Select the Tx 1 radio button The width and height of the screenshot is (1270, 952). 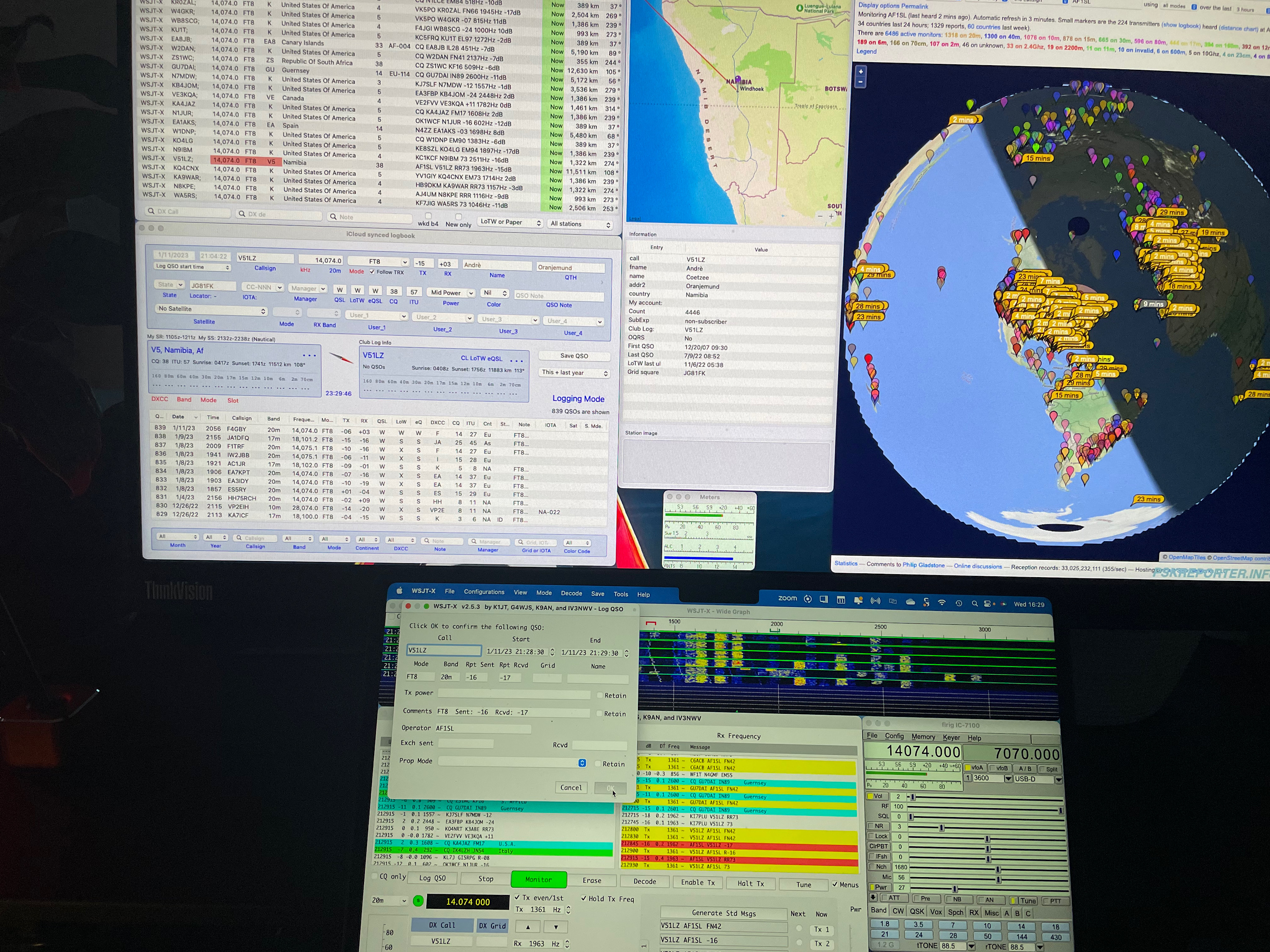799,928
